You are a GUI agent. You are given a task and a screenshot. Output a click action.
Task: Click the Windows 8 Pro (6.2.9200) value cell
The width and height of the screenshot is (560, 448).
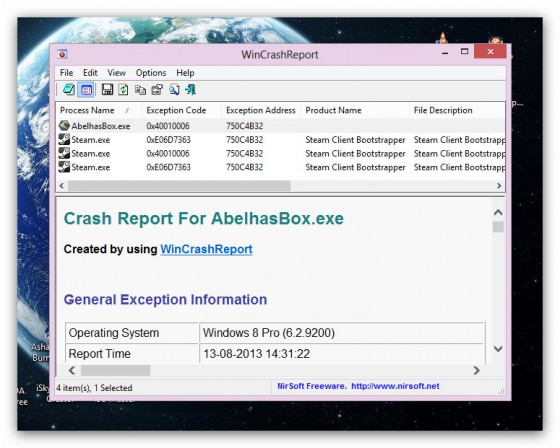[x=342, y=333]
